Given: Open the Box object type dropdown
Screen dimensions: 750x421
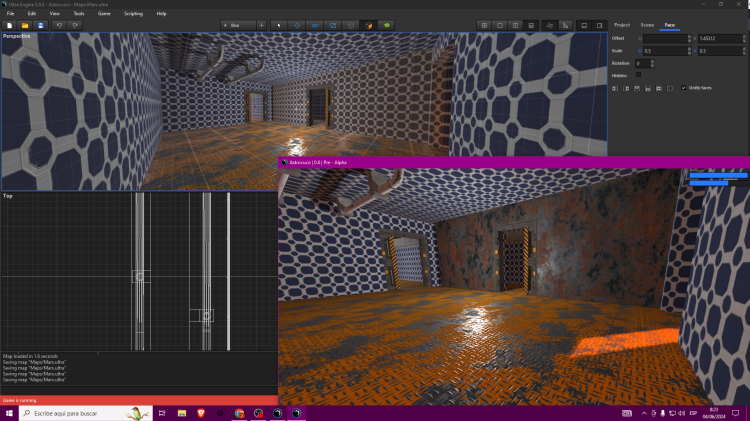Looking at the screenshot, I should pyautogui.click(x=236, y=24).
